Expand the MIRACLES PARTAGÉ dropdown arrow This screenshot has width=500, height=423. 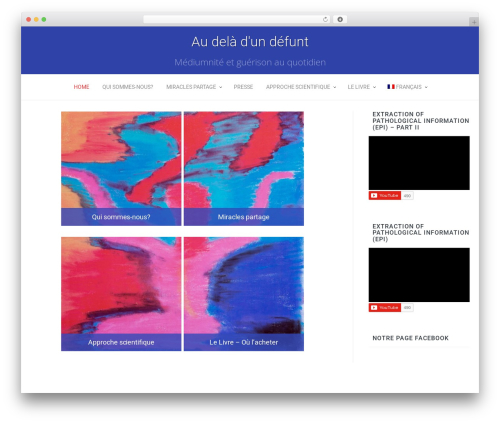(220, 87)
